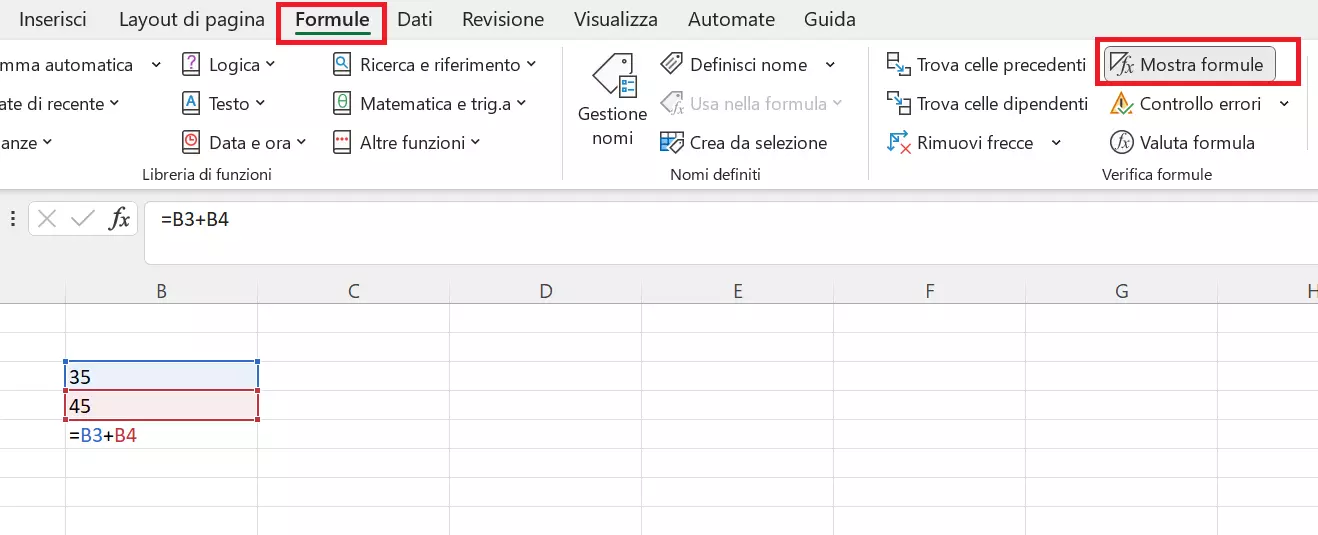Viewport: 1318px width, 535px height.
Task: Expand Ricerca e riferimento dropdown arrow
Action: click(531, 65)
